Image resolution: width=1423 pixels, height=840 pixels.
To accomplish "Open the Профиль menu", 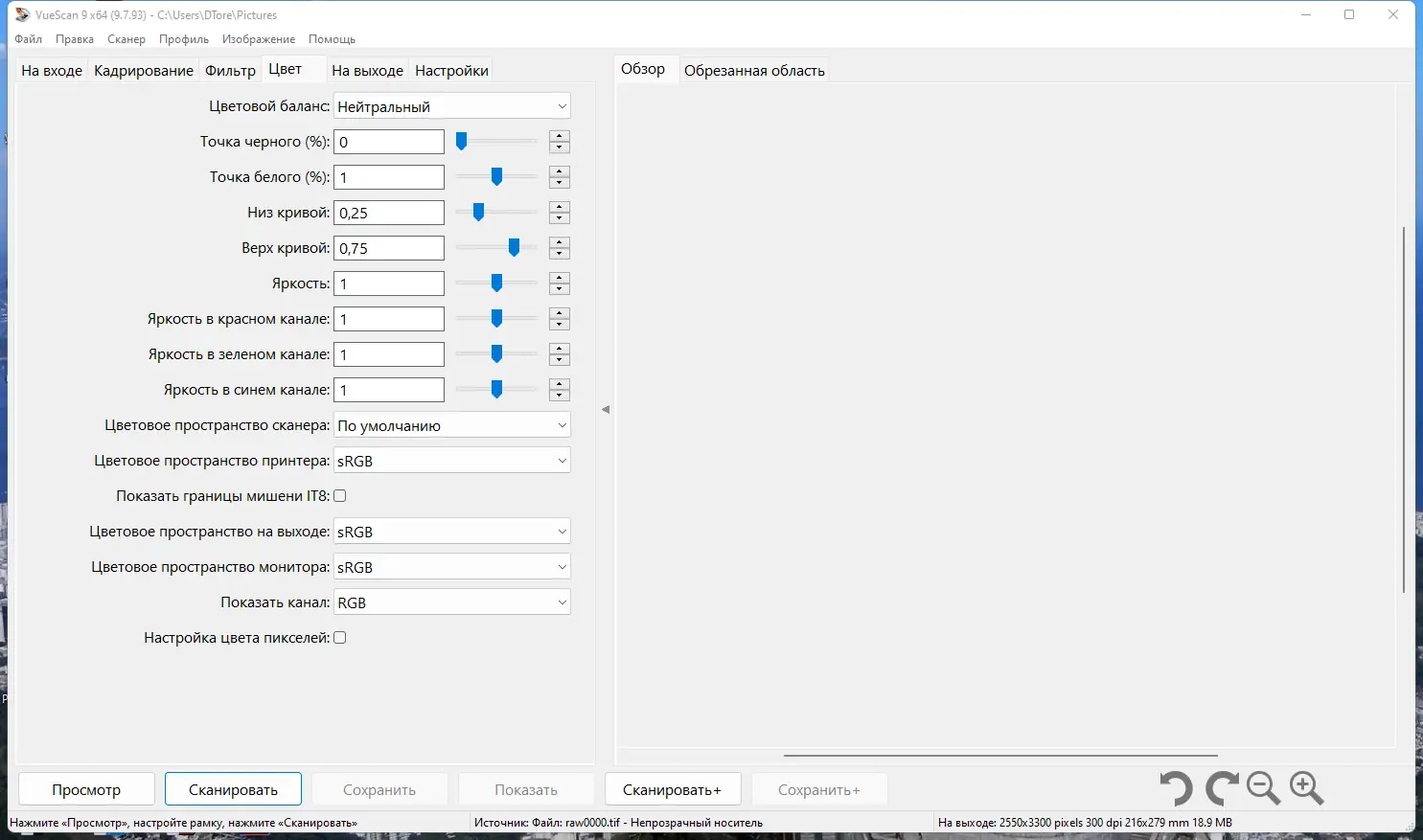I will tap(184, 39).
